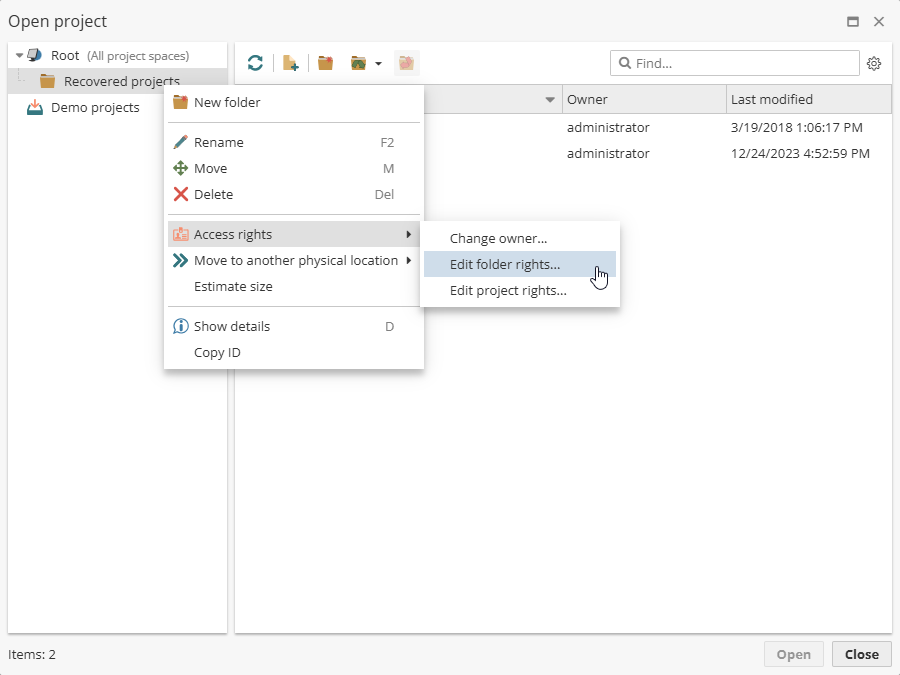Click the Show details info icon

coord(181,326)
